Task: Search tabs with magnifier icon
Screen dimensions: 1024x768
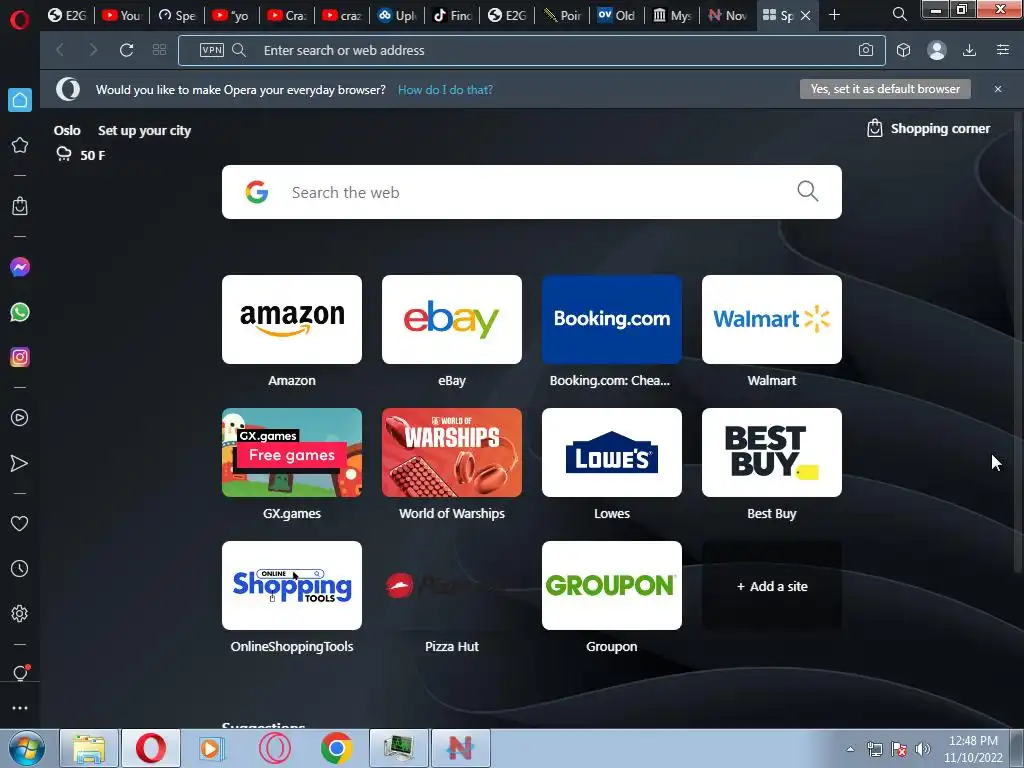Action: pyautogui.click(x=899, y=14)
